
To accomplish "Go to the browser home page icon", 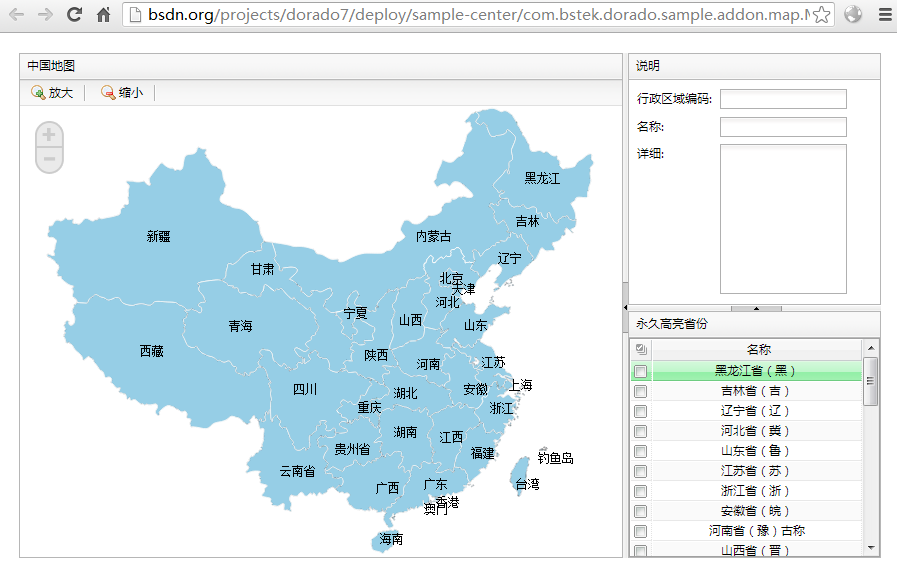I will (103, 15).
